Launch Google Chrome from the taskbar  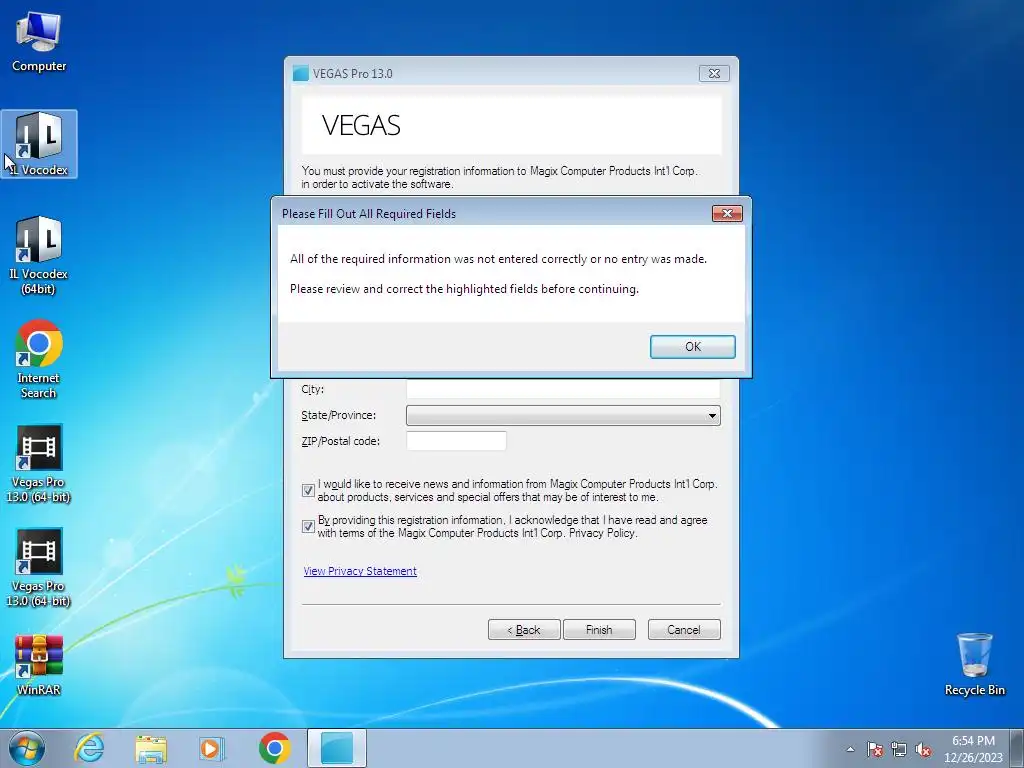[274, 748]
